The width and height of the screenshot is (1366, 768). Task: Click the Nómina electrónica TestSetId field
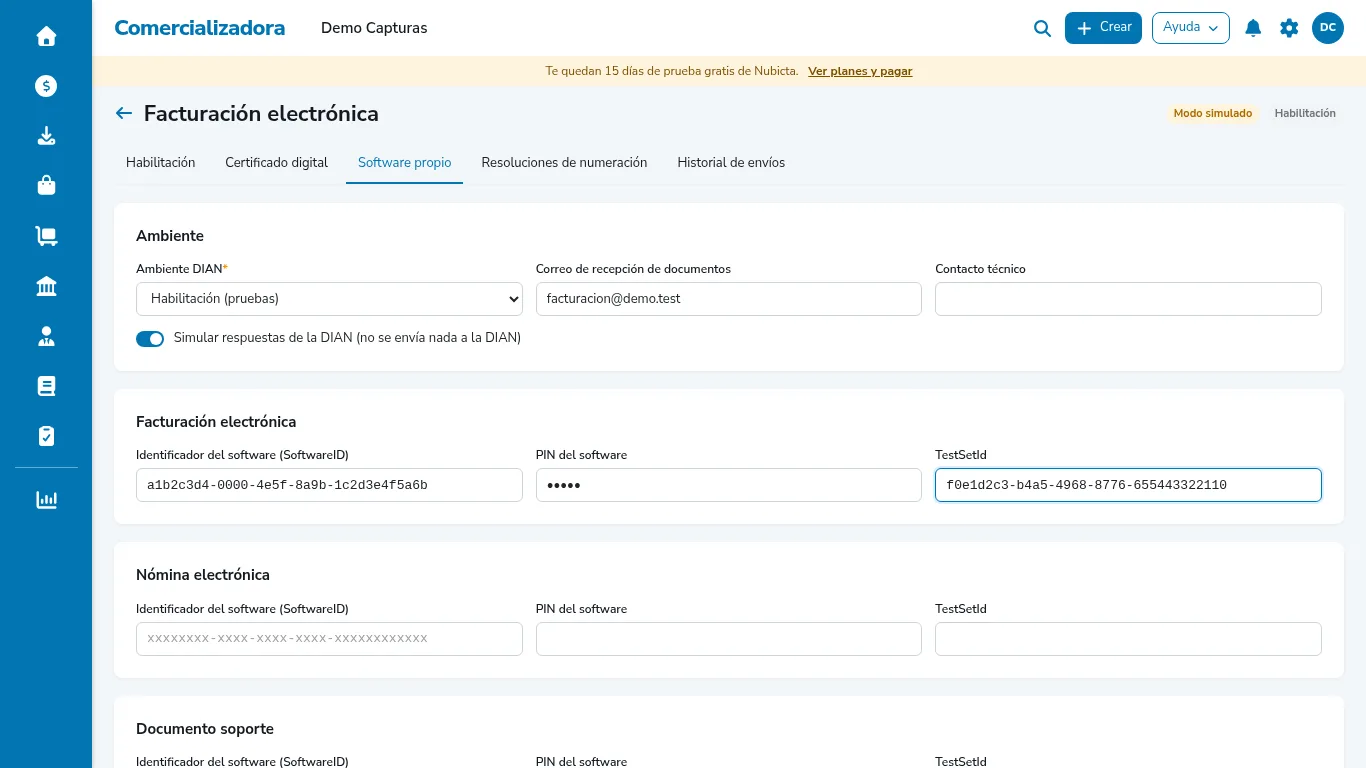[1128, 639]
